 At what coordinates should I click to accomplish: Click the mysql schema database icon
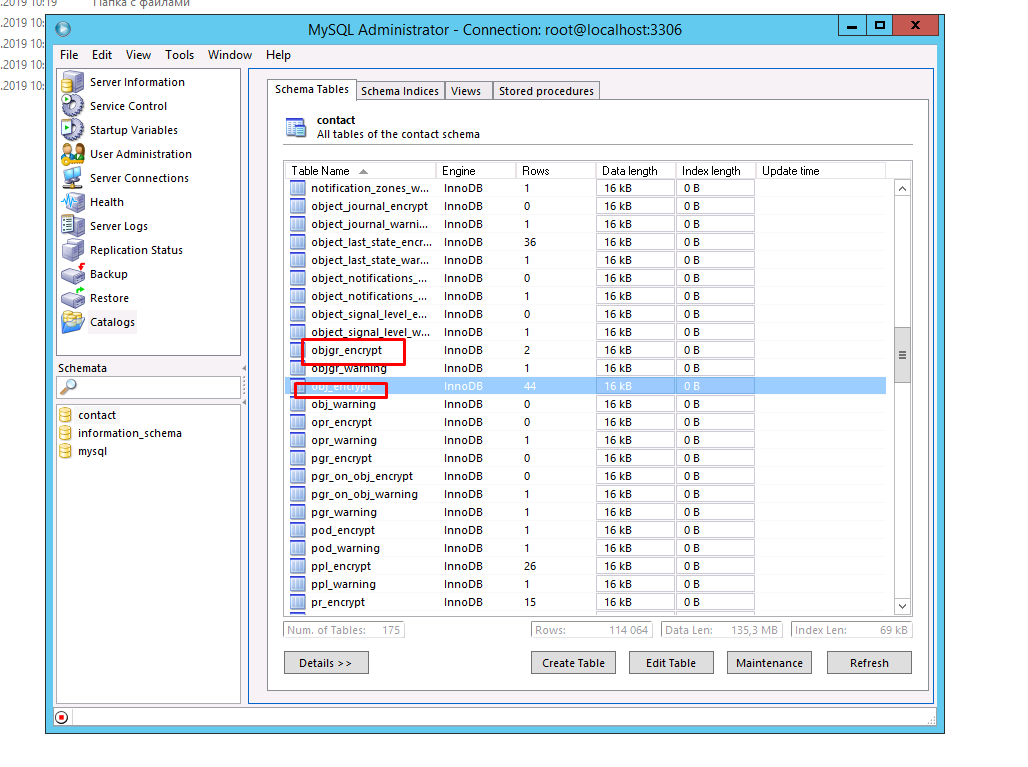point(66,451)
